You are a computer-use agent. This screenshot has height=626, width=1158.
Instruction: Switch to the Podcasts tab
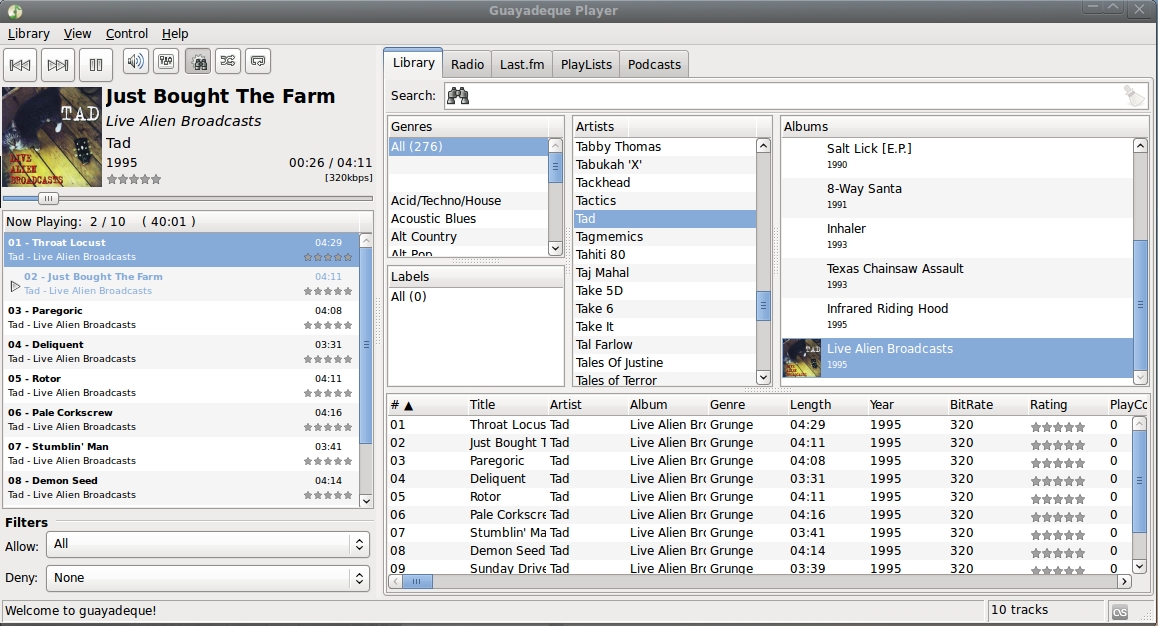[654, 64]
